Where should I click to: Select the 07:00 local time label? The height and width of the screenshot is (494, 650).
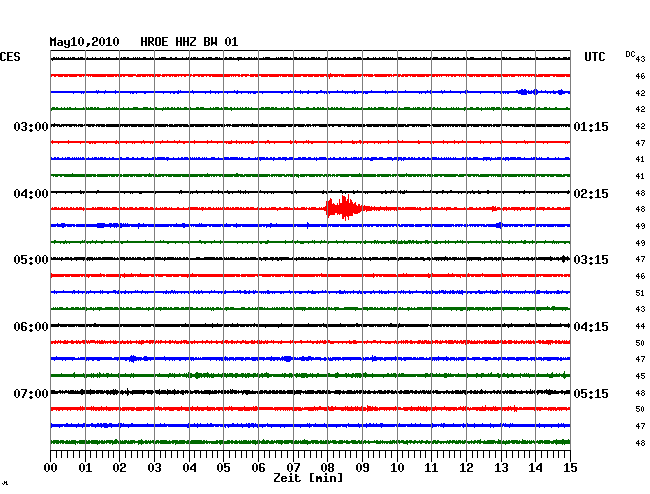[31, 393]
